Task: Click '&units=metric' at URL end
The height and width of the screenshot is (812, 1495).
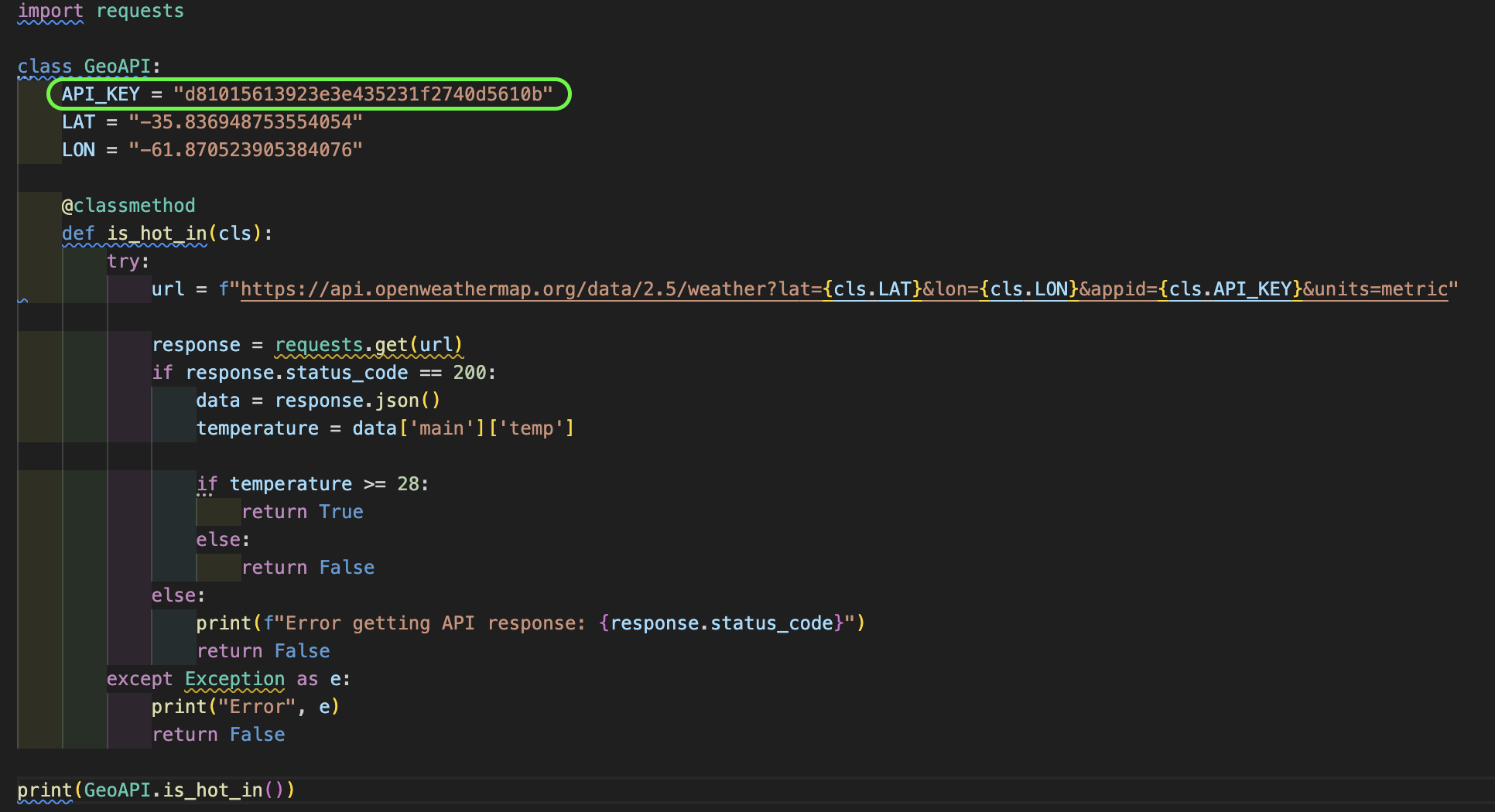Action: tap(1375, 289)
